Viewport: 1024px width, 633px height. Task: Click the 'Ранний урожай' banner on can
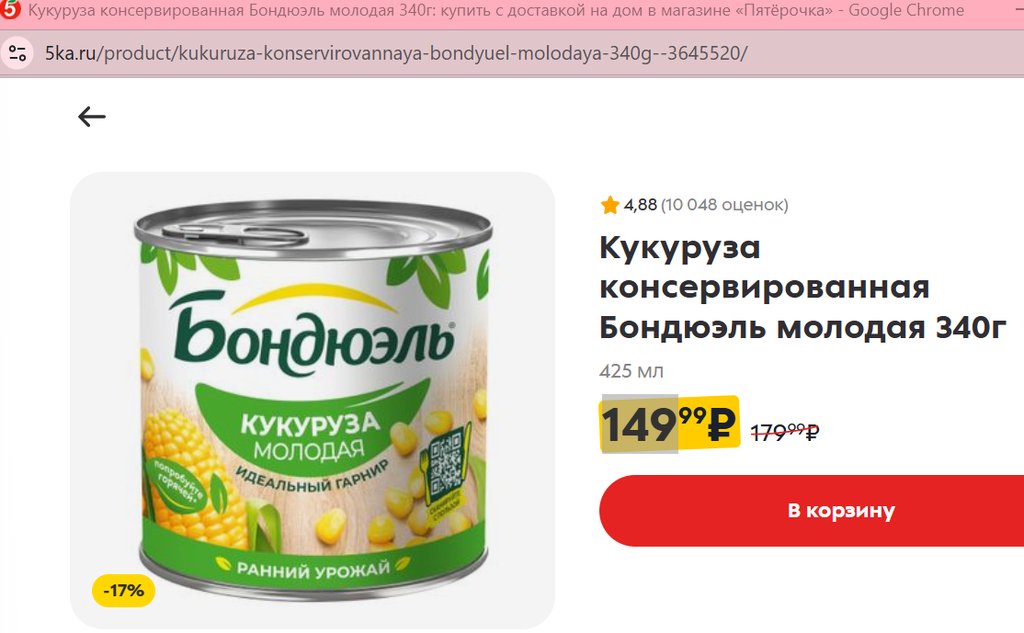(x=313, y=568)
